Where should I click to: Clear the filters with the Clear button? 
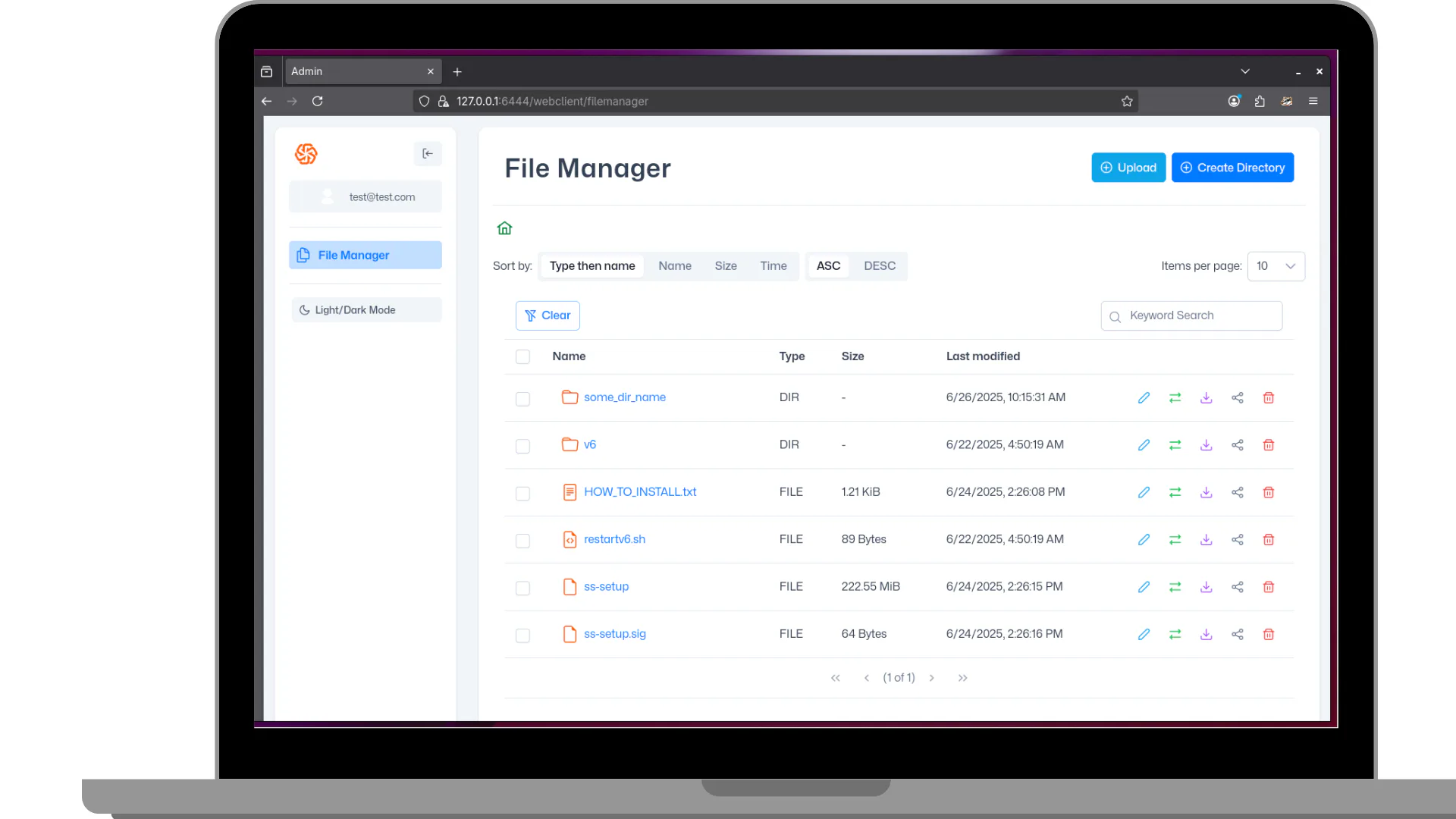pos(548,315)
